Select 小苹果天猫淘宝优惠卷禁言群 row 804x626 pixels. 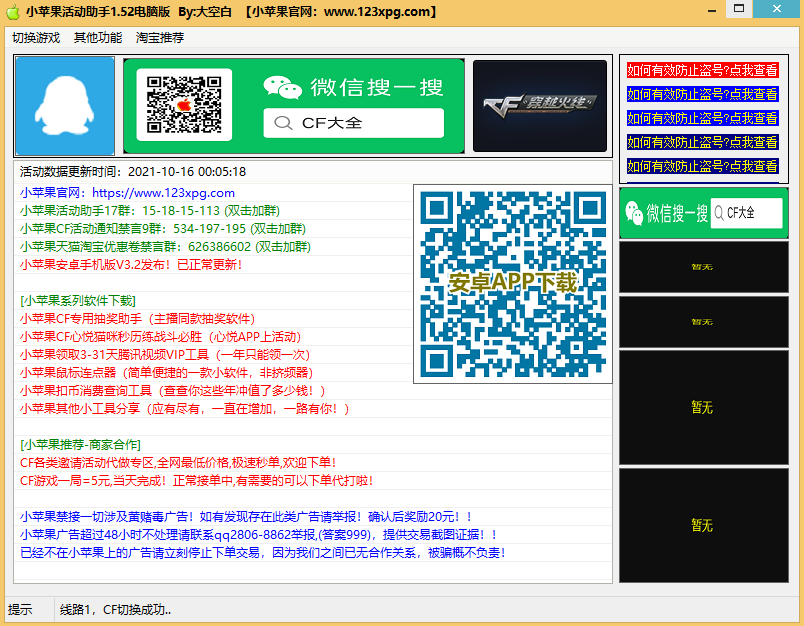point(166,247)
